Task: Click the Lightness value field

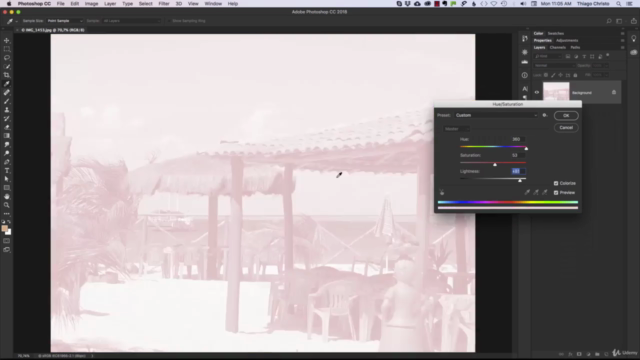Action: [x=518, y=171]
